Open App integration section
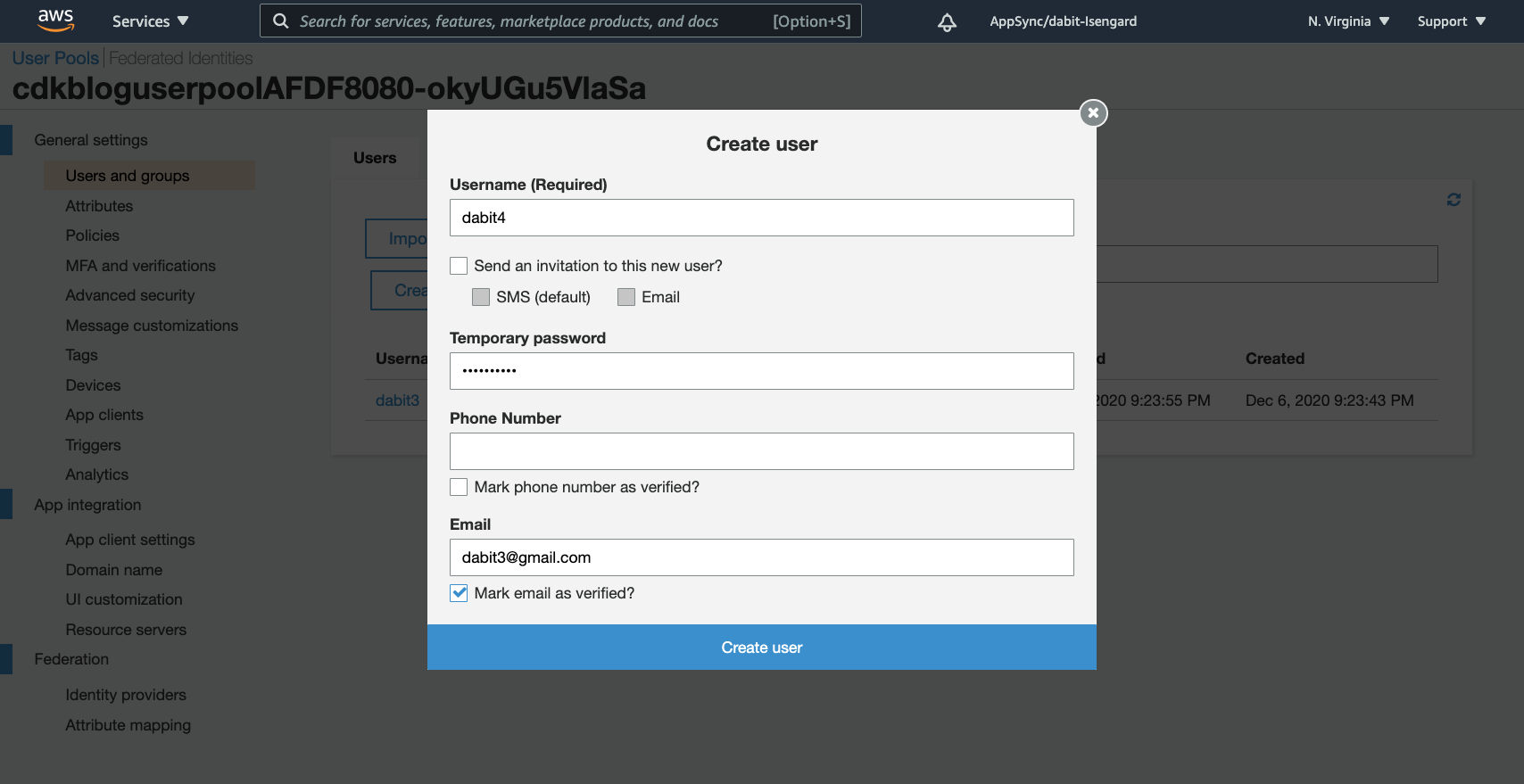 [87, 505]
